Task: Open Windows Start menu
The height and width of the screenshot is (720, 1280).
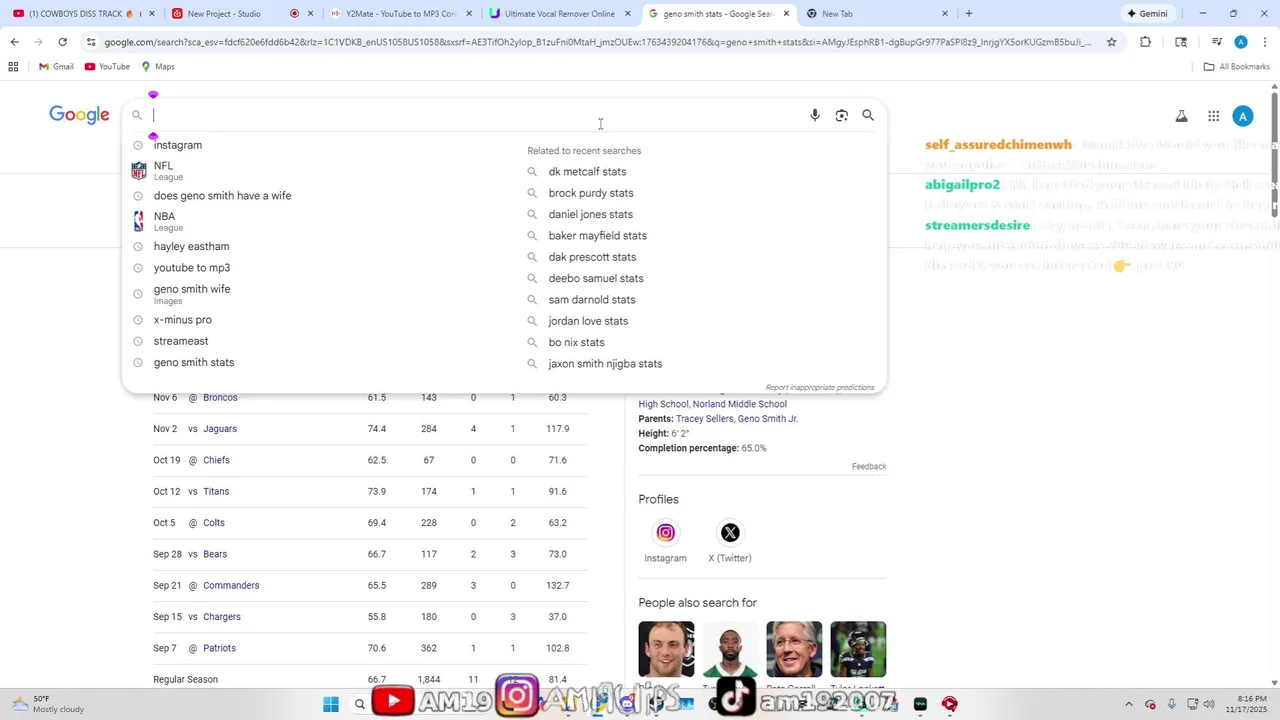Action: 331,705
